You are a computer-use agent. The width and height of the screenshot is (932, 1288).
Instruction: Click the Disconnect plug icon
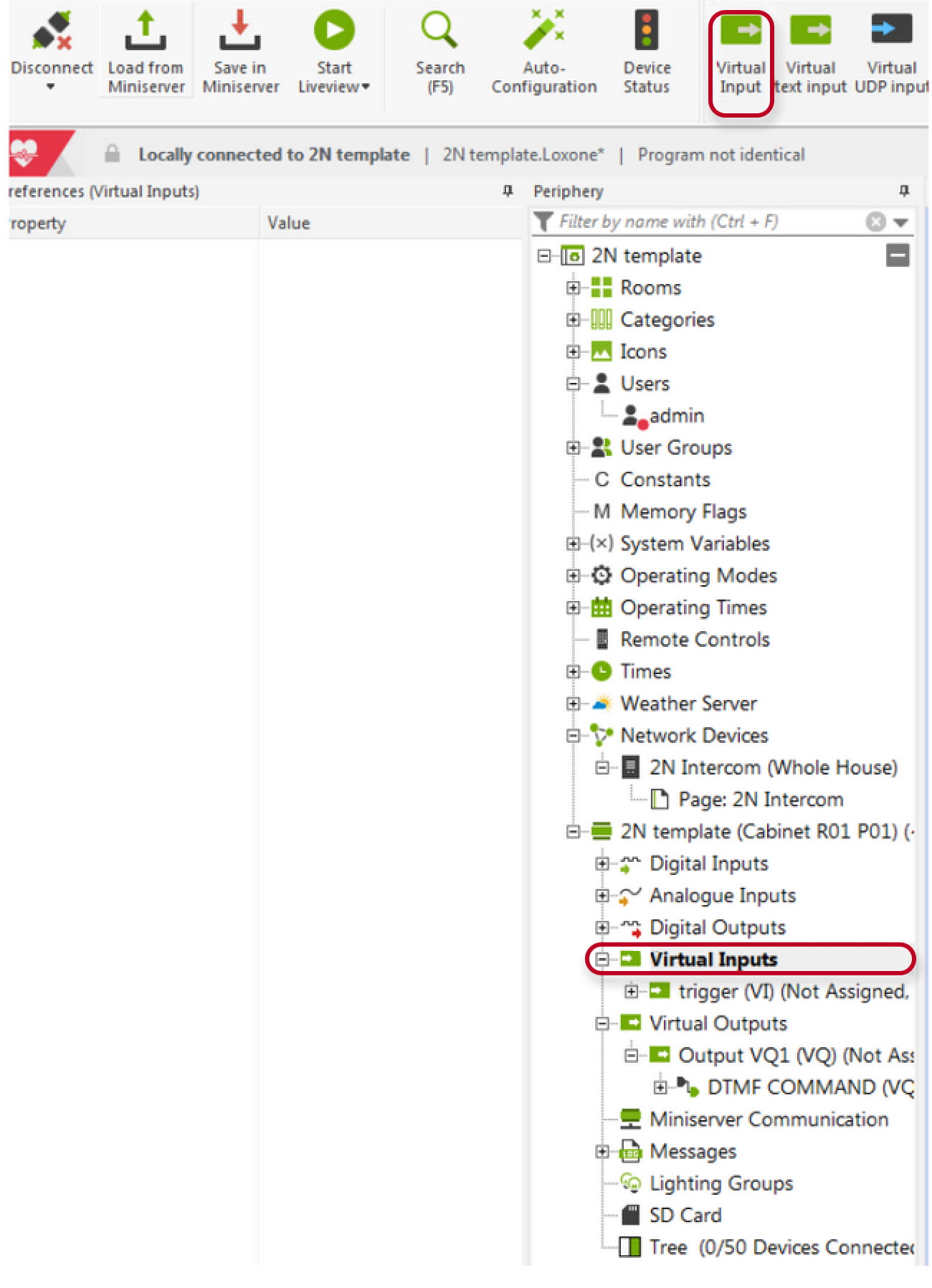(x=52, y=32)
